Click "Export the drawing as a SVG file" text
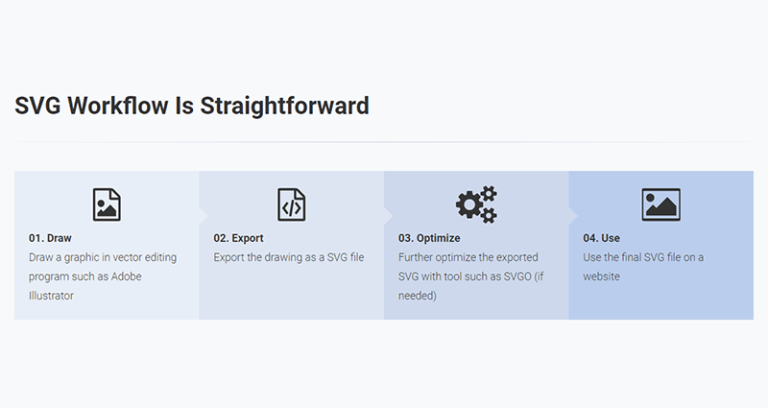768x408 pixels. tap(289, 257)
